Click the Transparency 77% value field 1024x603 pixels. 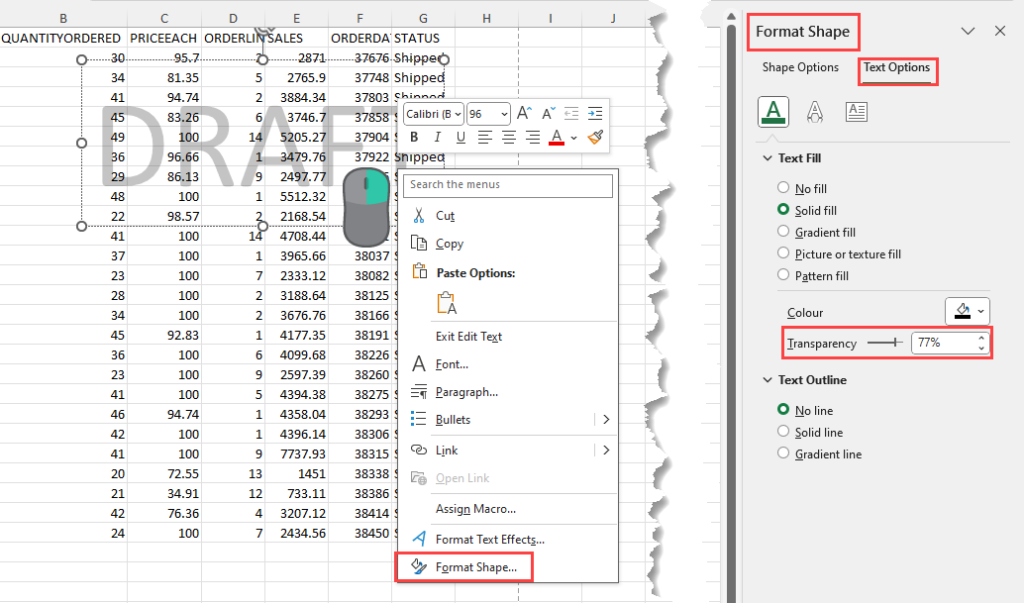944,342
